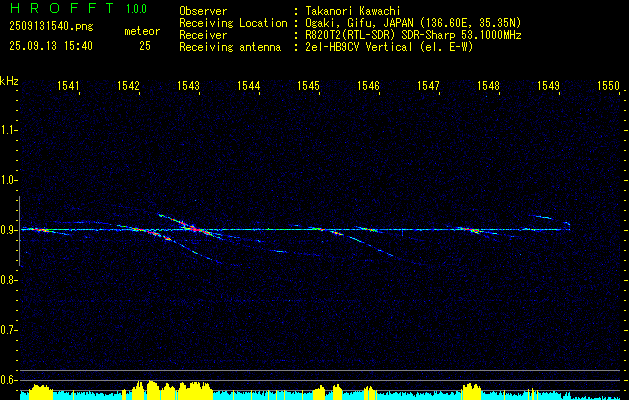This screenshot has width=629, height=400.
Task: Click the 1547 time axis label
Action: pos(428,85)
